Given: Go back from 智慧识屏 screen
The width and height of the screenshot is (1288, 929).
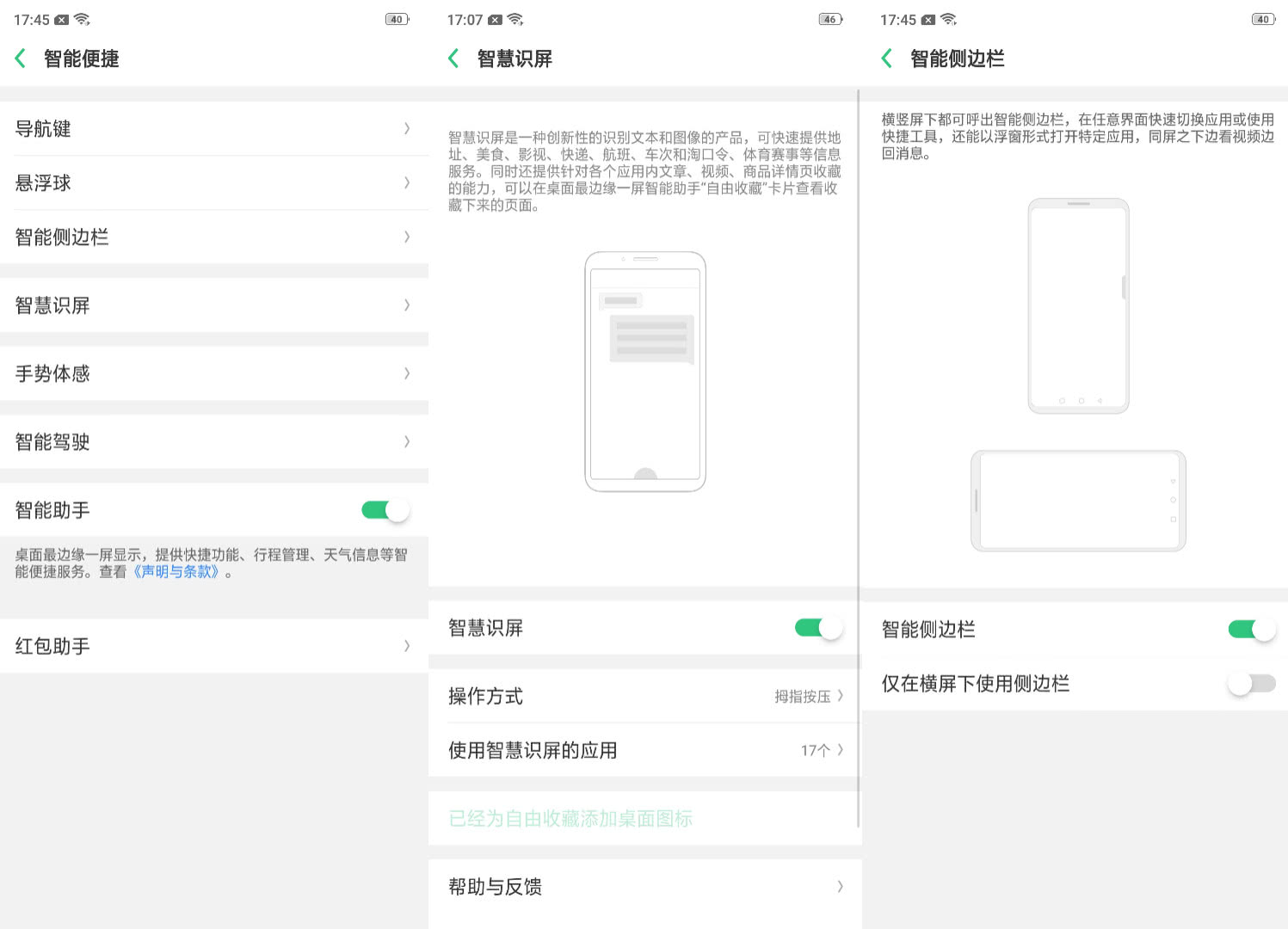Looking at the screenshot, I should (453, 58).
